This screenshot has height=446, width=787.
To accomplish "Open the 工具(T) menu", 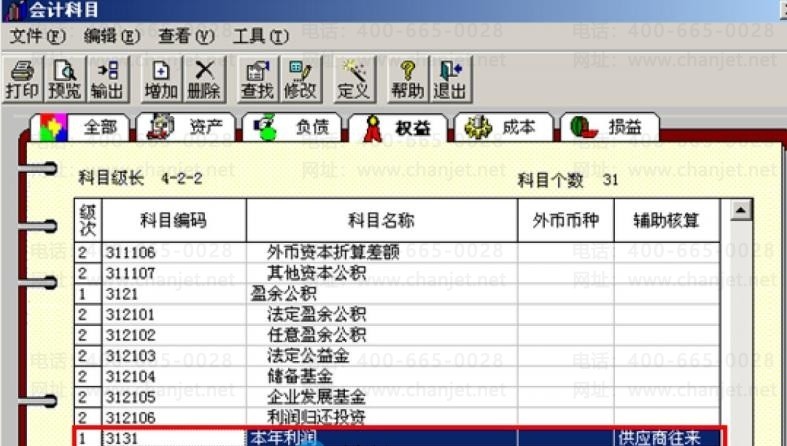I will coord(260,36).
